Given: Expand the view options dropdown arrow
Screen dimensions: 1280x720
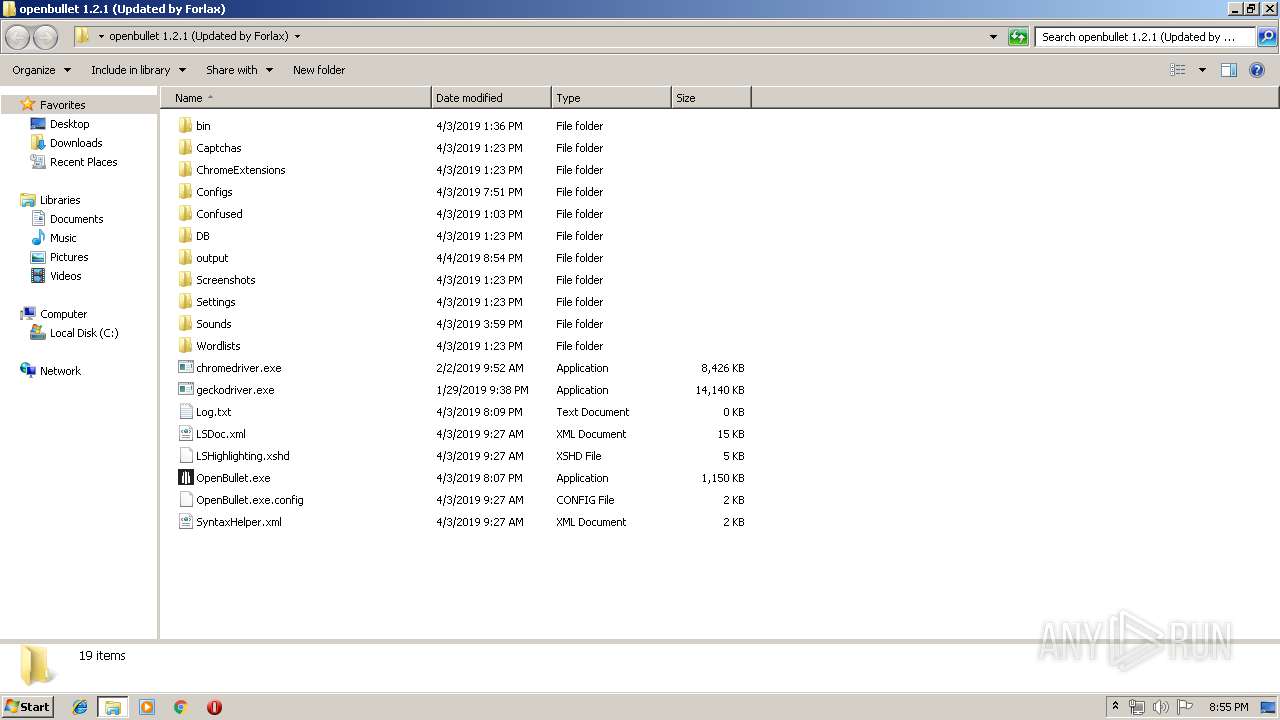Looking at the screenshot, I should [x=1202, y=70].
